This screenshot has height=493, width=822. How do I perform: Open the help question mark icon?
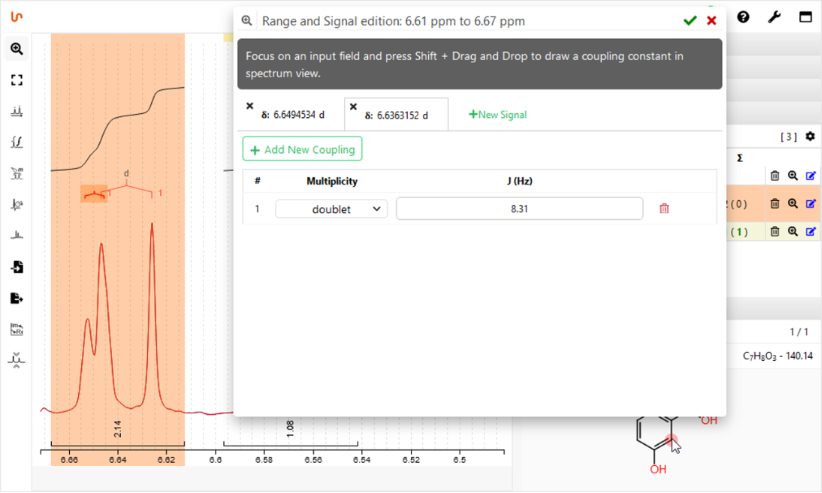click(743, 17)
